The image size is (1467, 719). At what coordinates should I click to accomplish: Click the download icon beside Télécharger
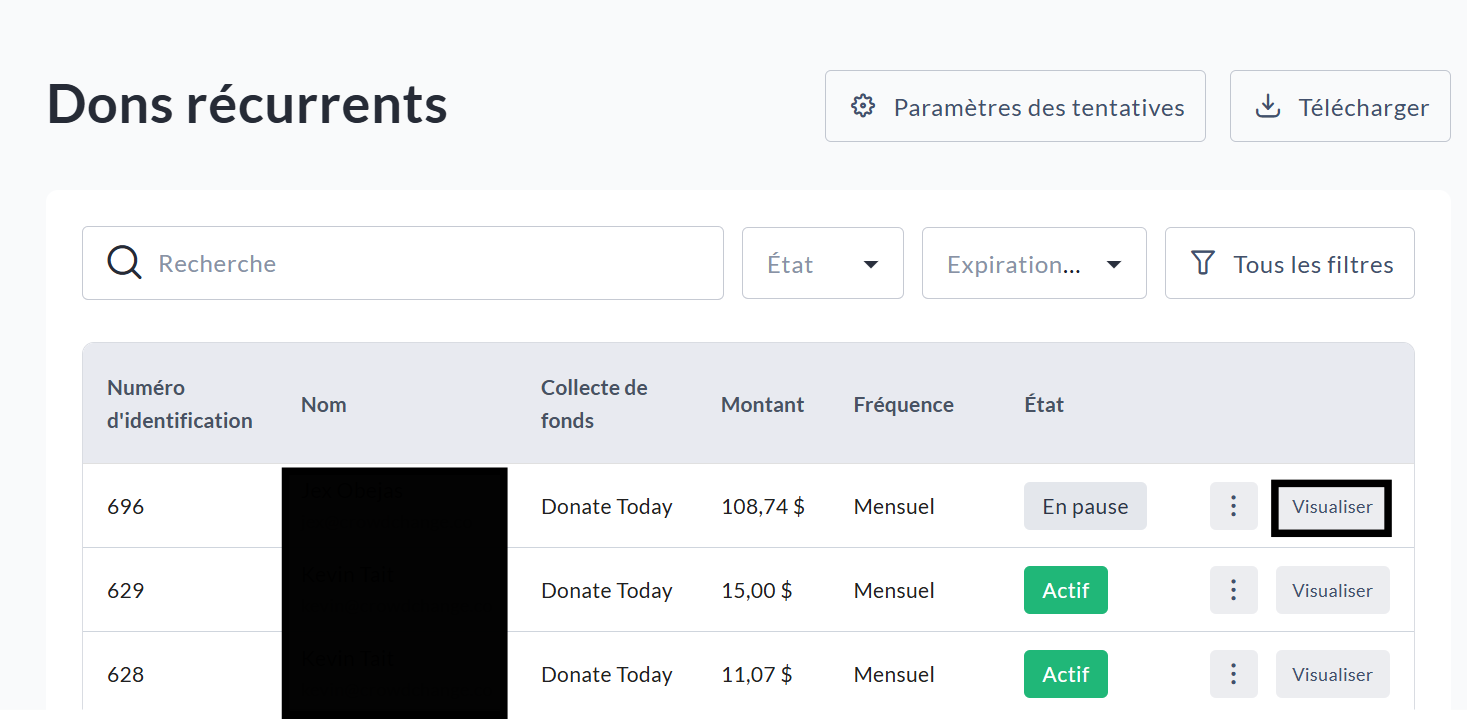pyautogui.click(x=1268, y=107)
